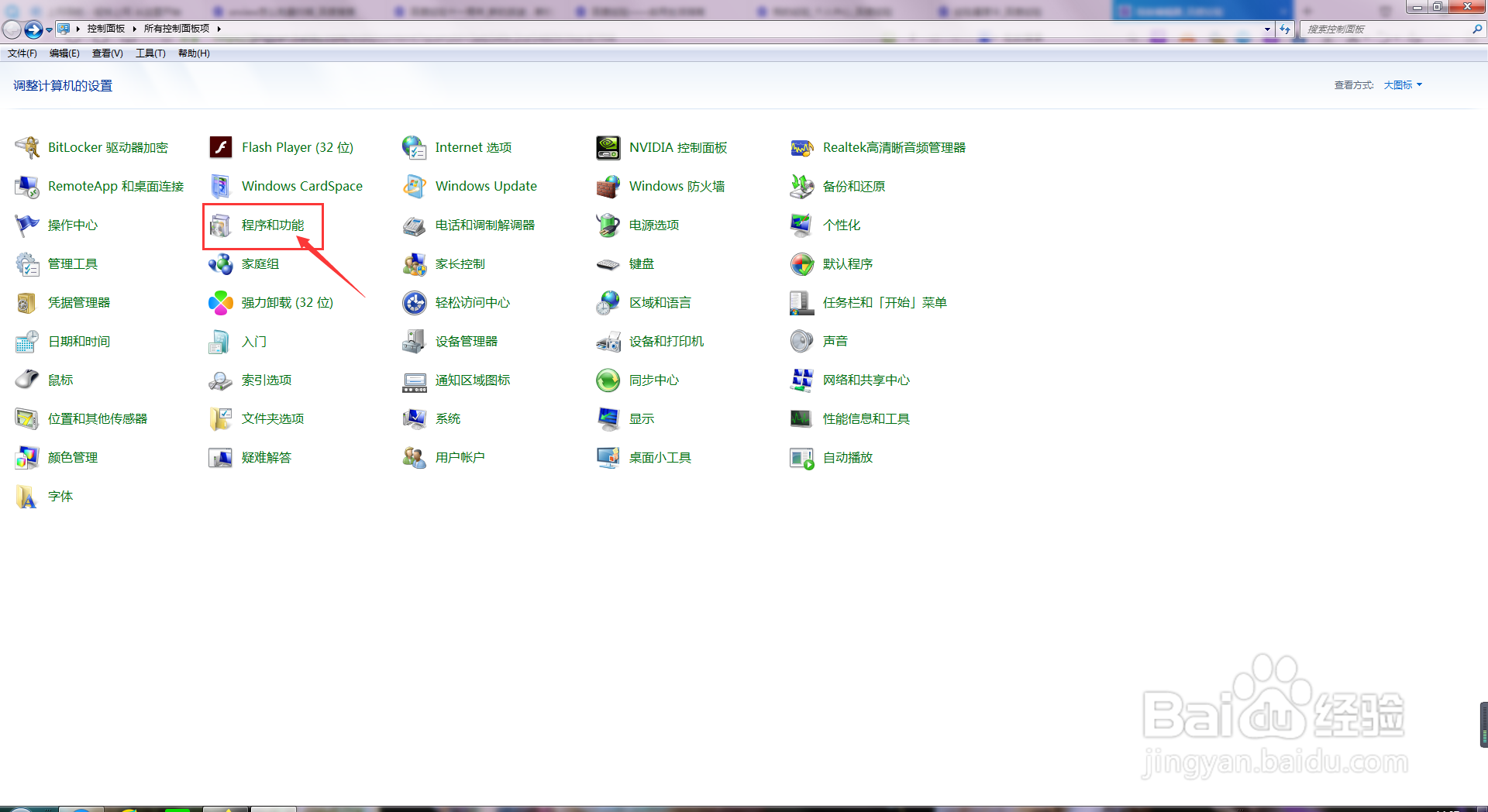This screenshot has width=1488, height=812.
Task: Click the 性能信息和工具 link
Action: [866, 418]
